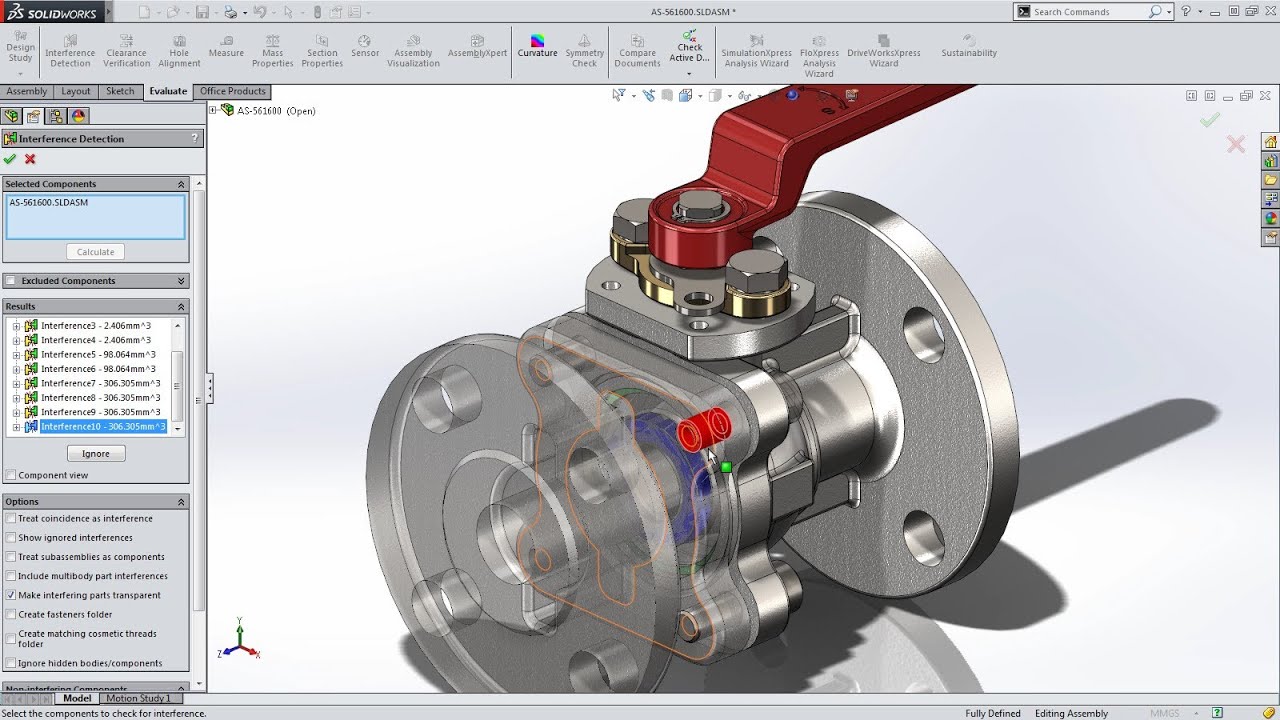Open the Check Active Document dropdown arrow
Image resolution: width=1280 pixels, height=720 pixels.
(x=689, y=72)
